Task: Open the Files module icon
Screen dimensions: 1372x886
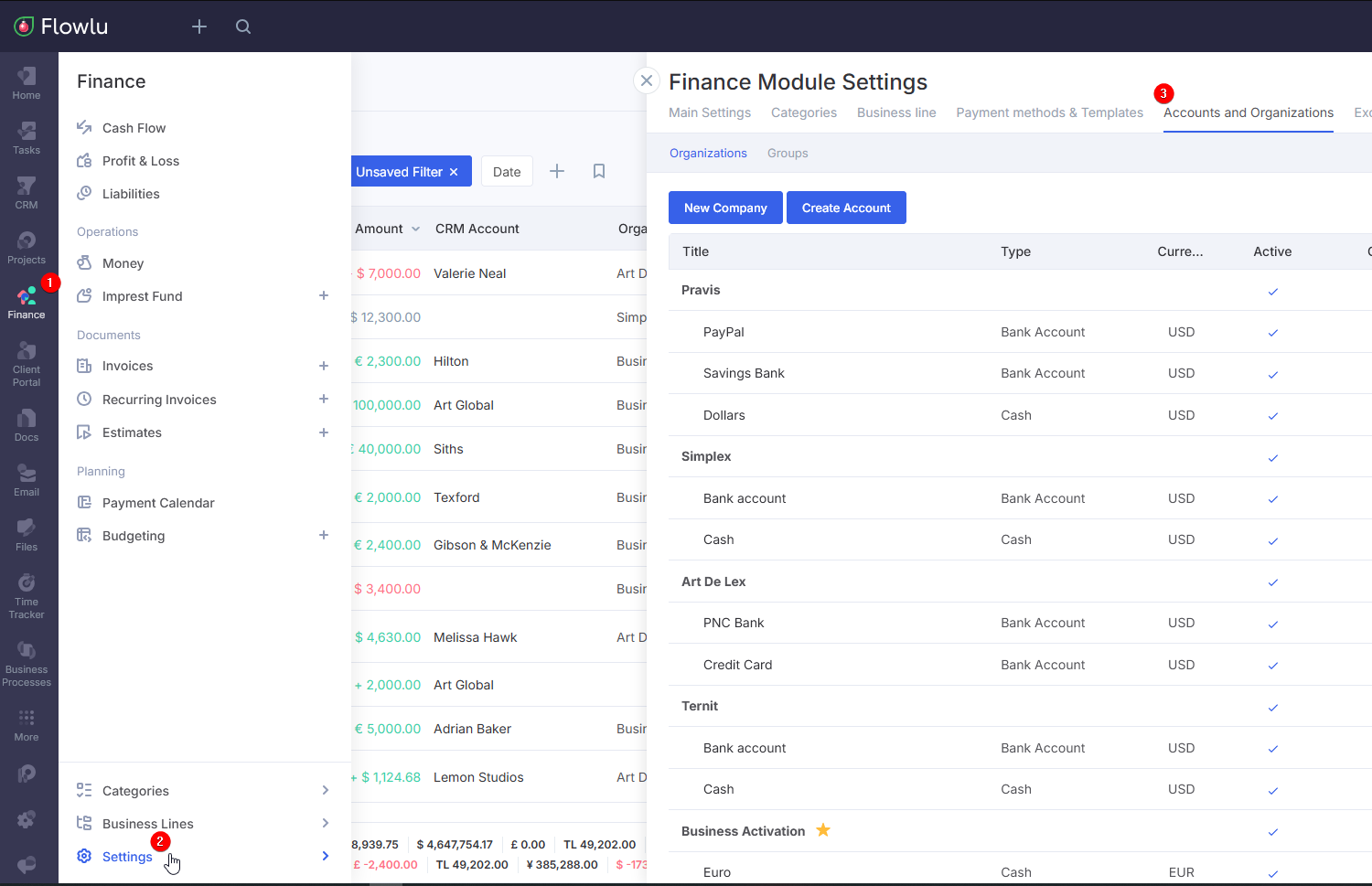Action: click(x=27, y=534)
